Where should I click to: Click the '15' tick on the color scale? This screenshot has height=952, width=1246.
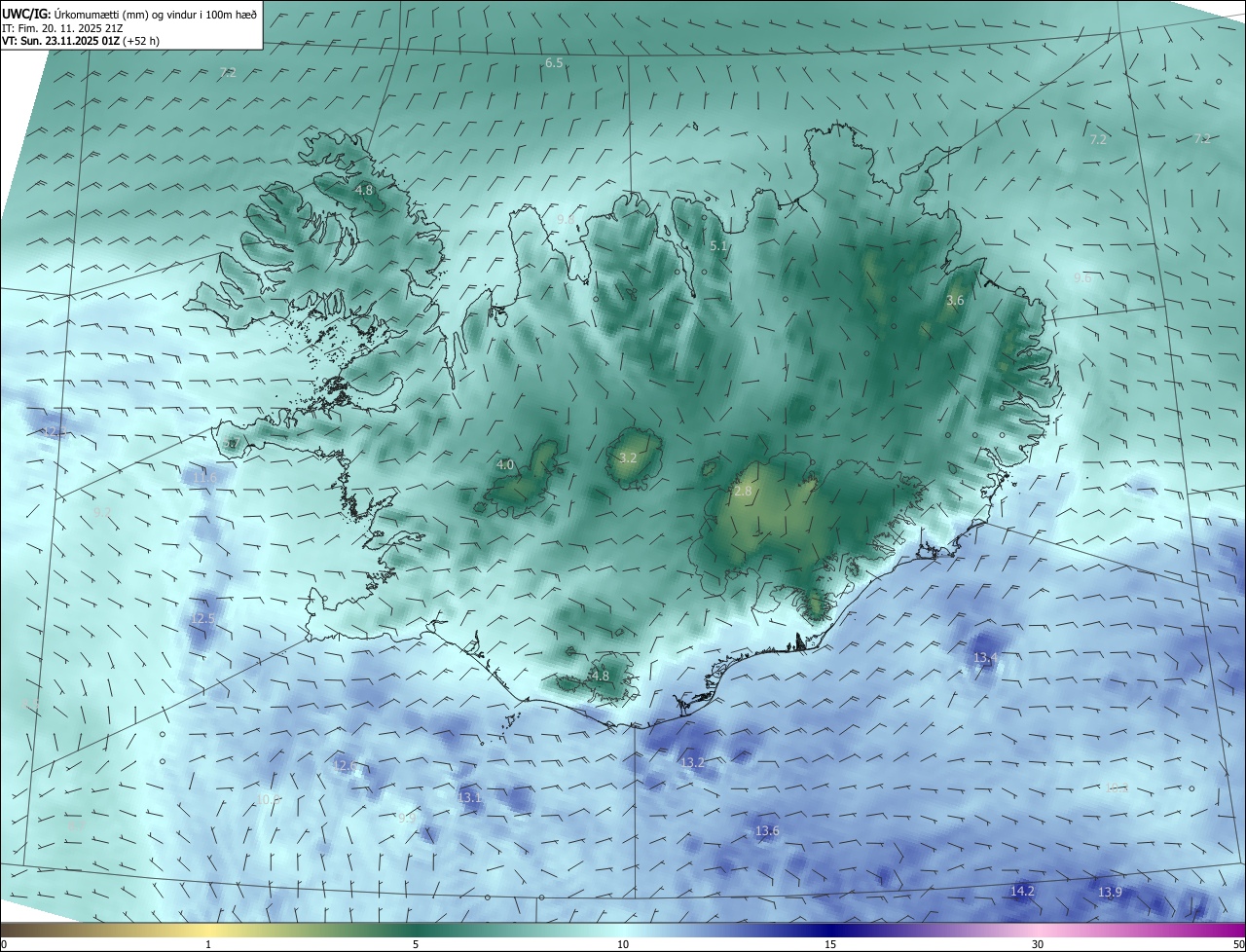(x=830, y=944)
